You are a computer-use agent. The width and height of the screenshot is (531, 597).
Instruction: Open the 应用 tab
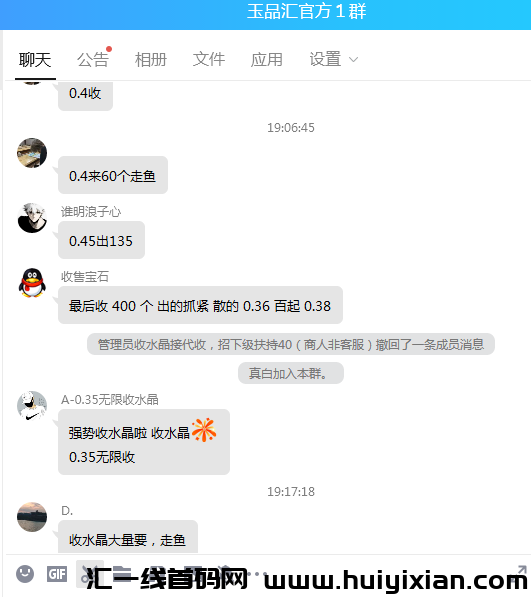point(266,60)
